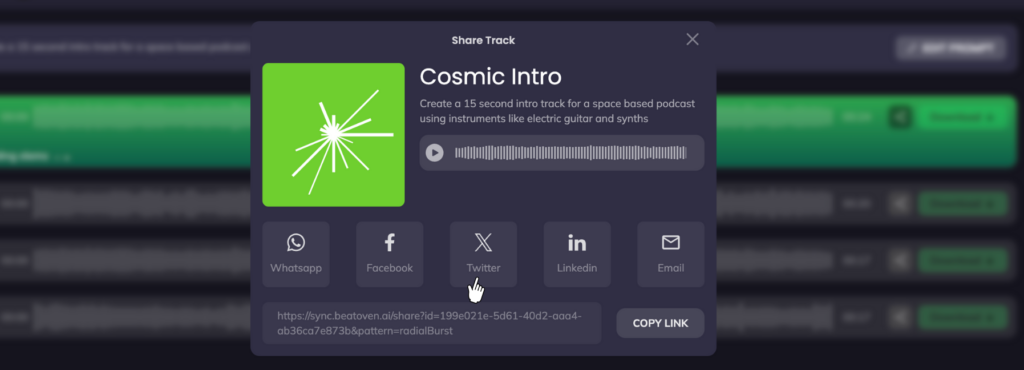Send the track by Email

pos(671,254)
